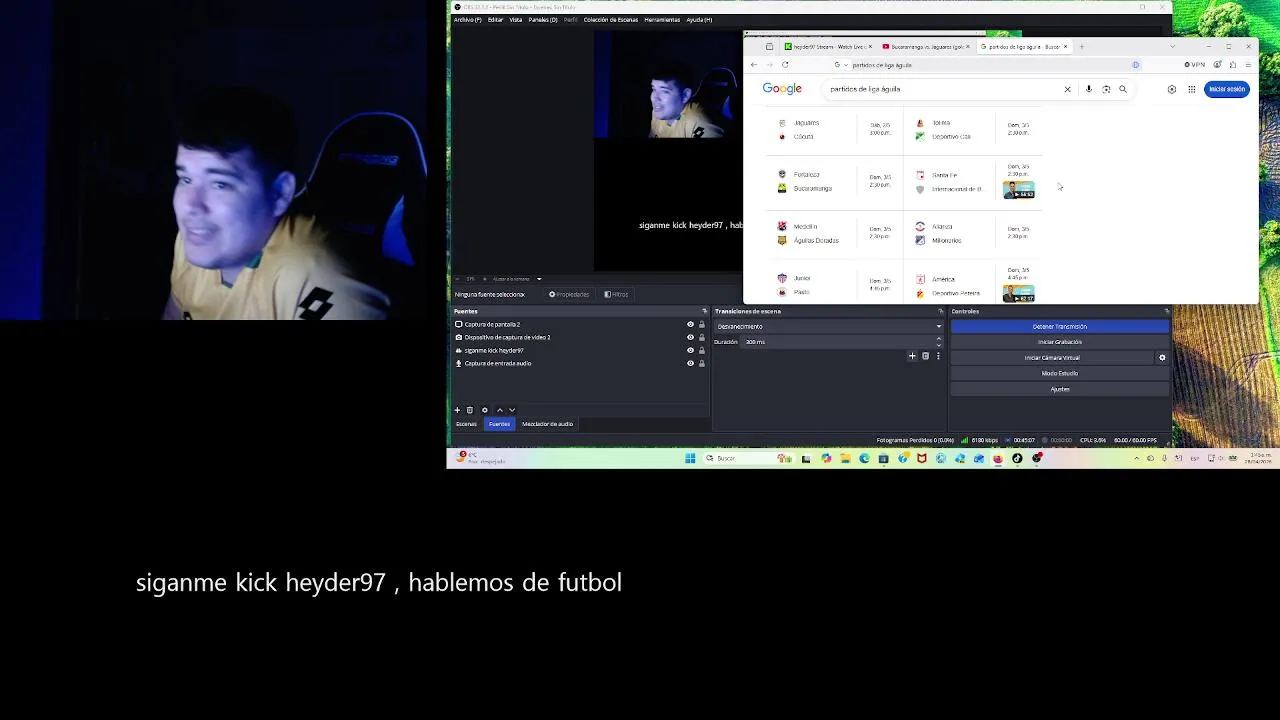Toggle visibility of Dispositivo de captura de video 2
The width and height of the screenshot is (1280, 720).
pyautogui.click(x=690, y=337)
